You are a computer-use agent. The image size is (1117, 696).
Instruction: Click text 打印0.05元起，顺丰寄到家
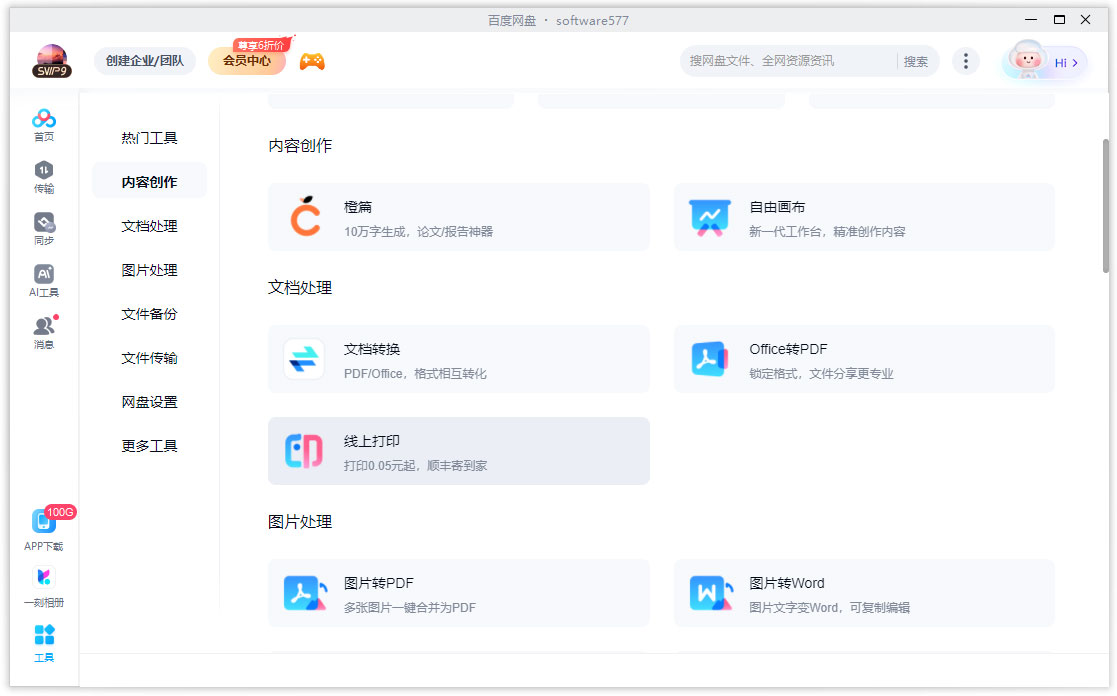pos(415,466)
